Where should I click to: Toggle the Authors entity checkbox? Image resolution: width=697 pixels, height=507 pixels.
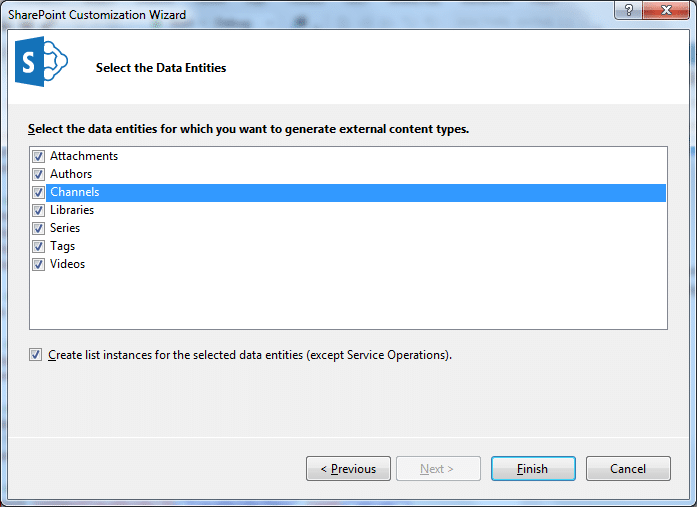[x=39, y=175]
